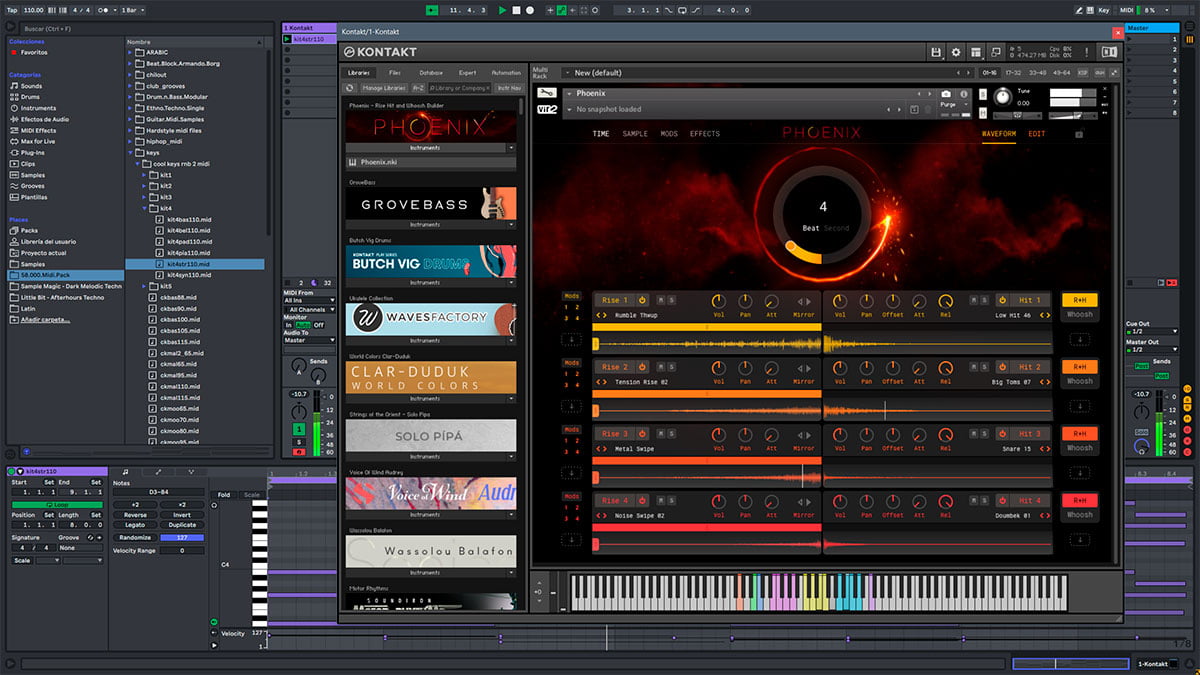Select the EDIT view tab
Viewport: 1200px width, 675px height.
(x=1037, y=133)
